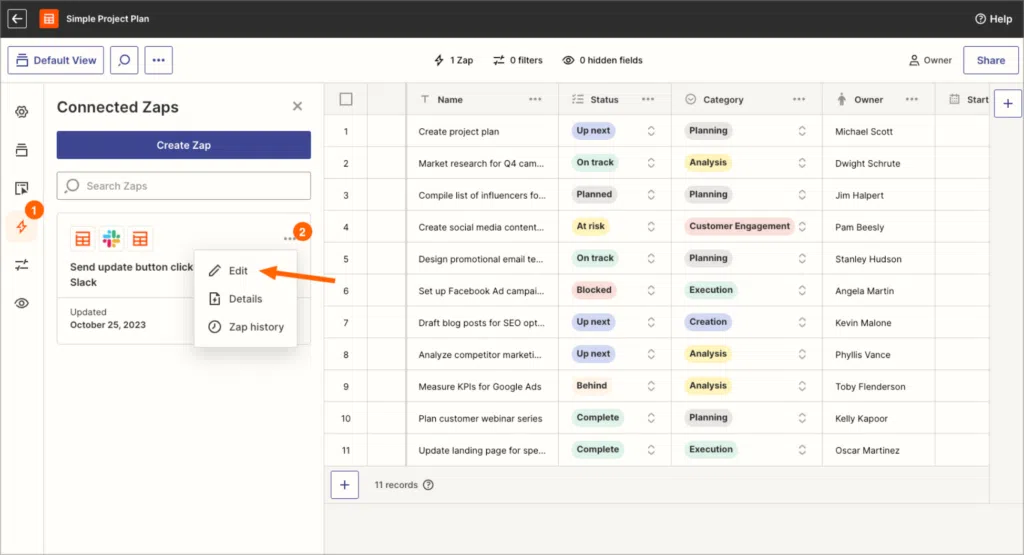Close the Connected Zaps panel
1024x555 pixels.
(x=297, y=106)
